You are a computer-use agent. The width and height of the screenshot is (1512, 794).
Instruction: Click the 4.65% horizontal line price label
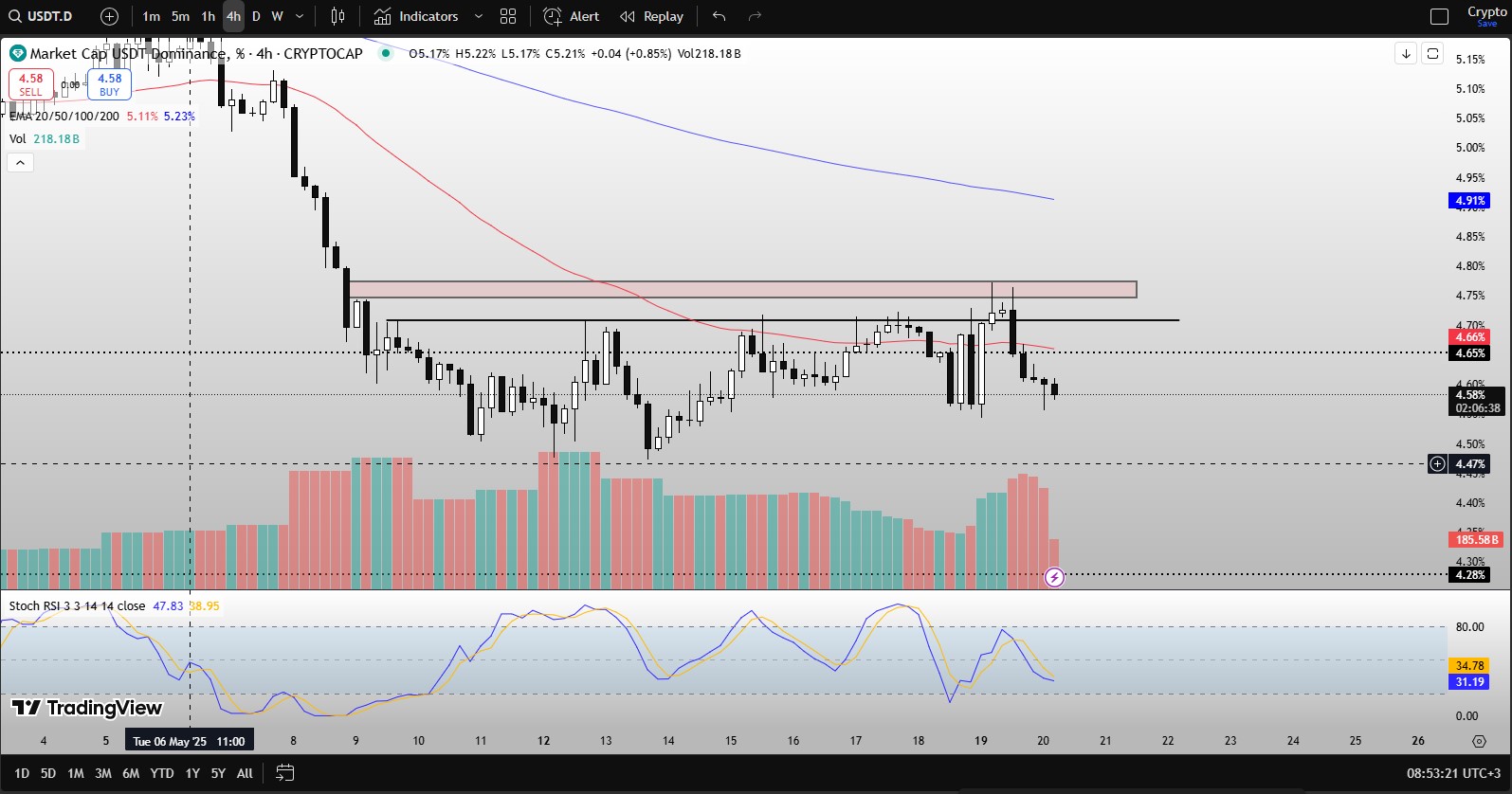coord(1469,353)
